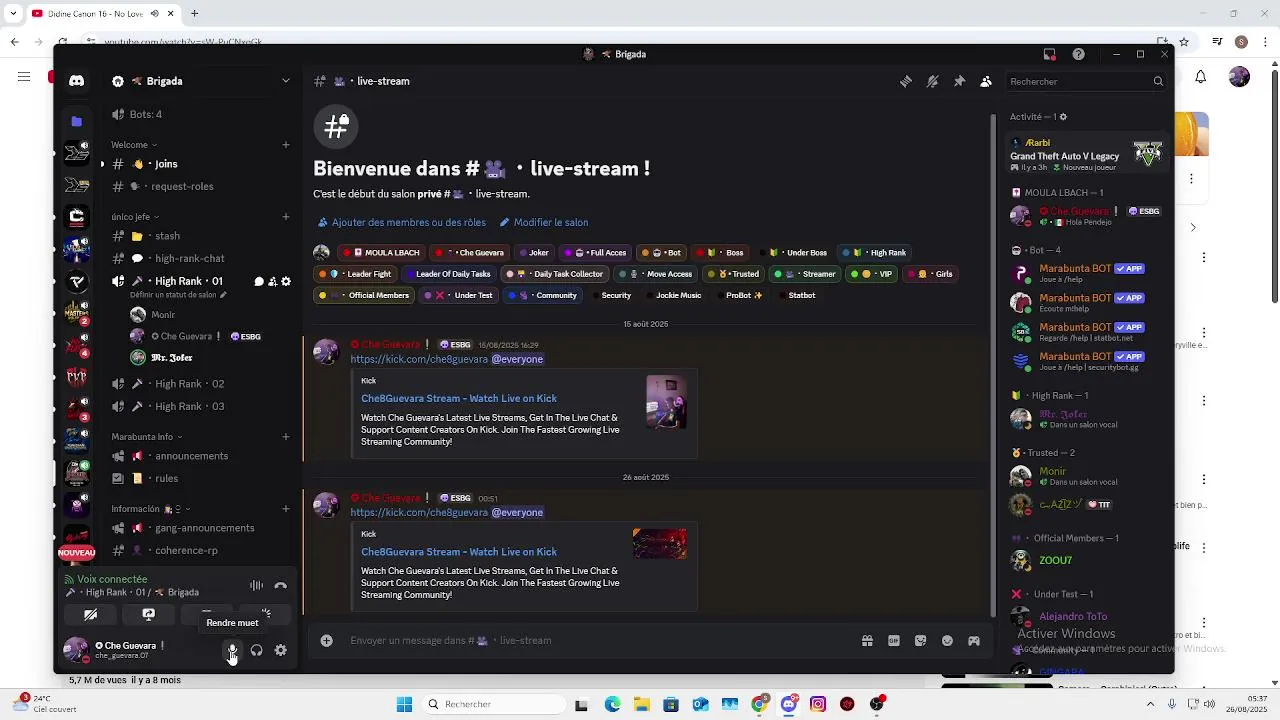This screenshot has width=1280, height=720.
Task: Open the gift icon in message bar
Action: coord(867,641)
